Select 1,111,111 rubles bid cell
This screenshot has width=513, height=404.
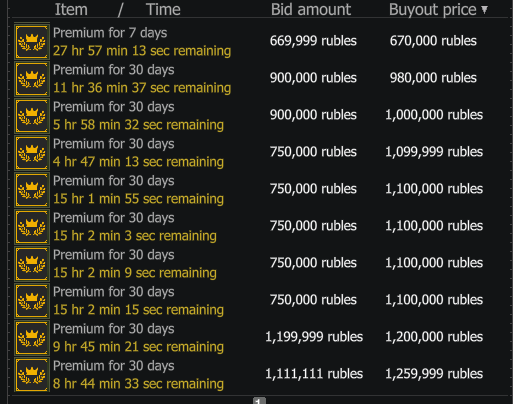[314, 374]
